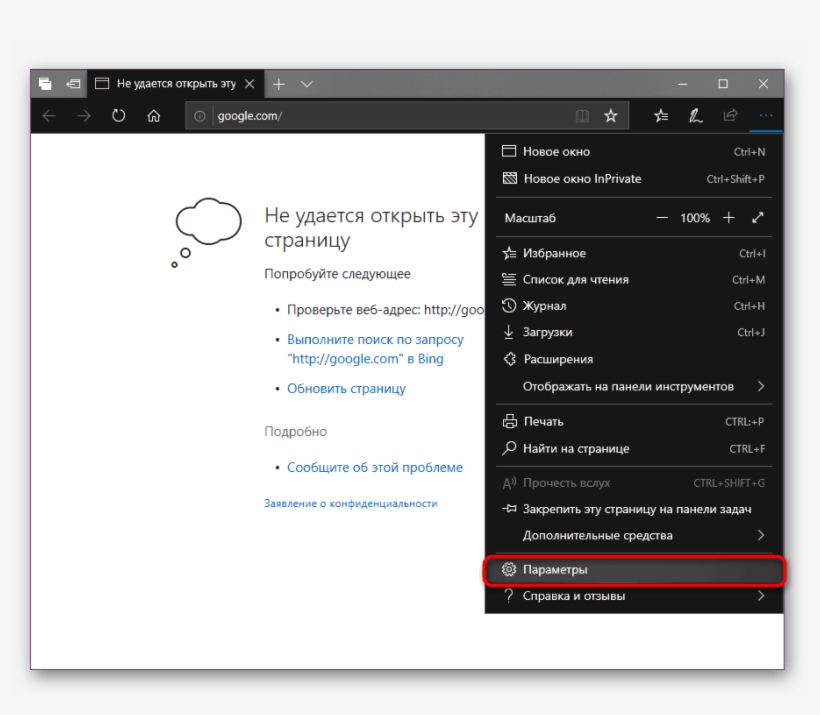
Task: Go back with the back arrow
Action: [49, 116]
